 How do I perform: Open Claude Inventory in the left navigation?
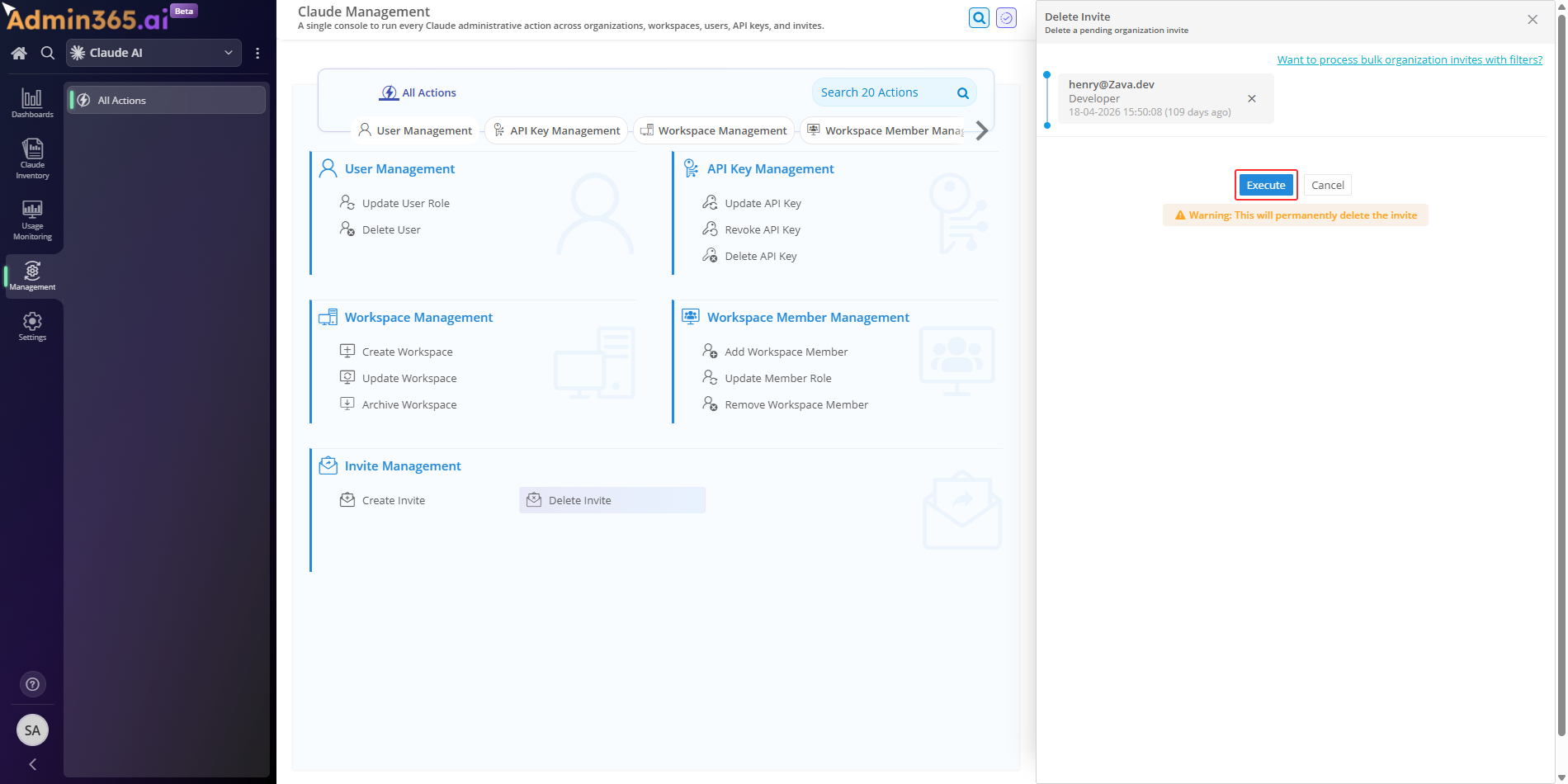(x=32, y=158)
